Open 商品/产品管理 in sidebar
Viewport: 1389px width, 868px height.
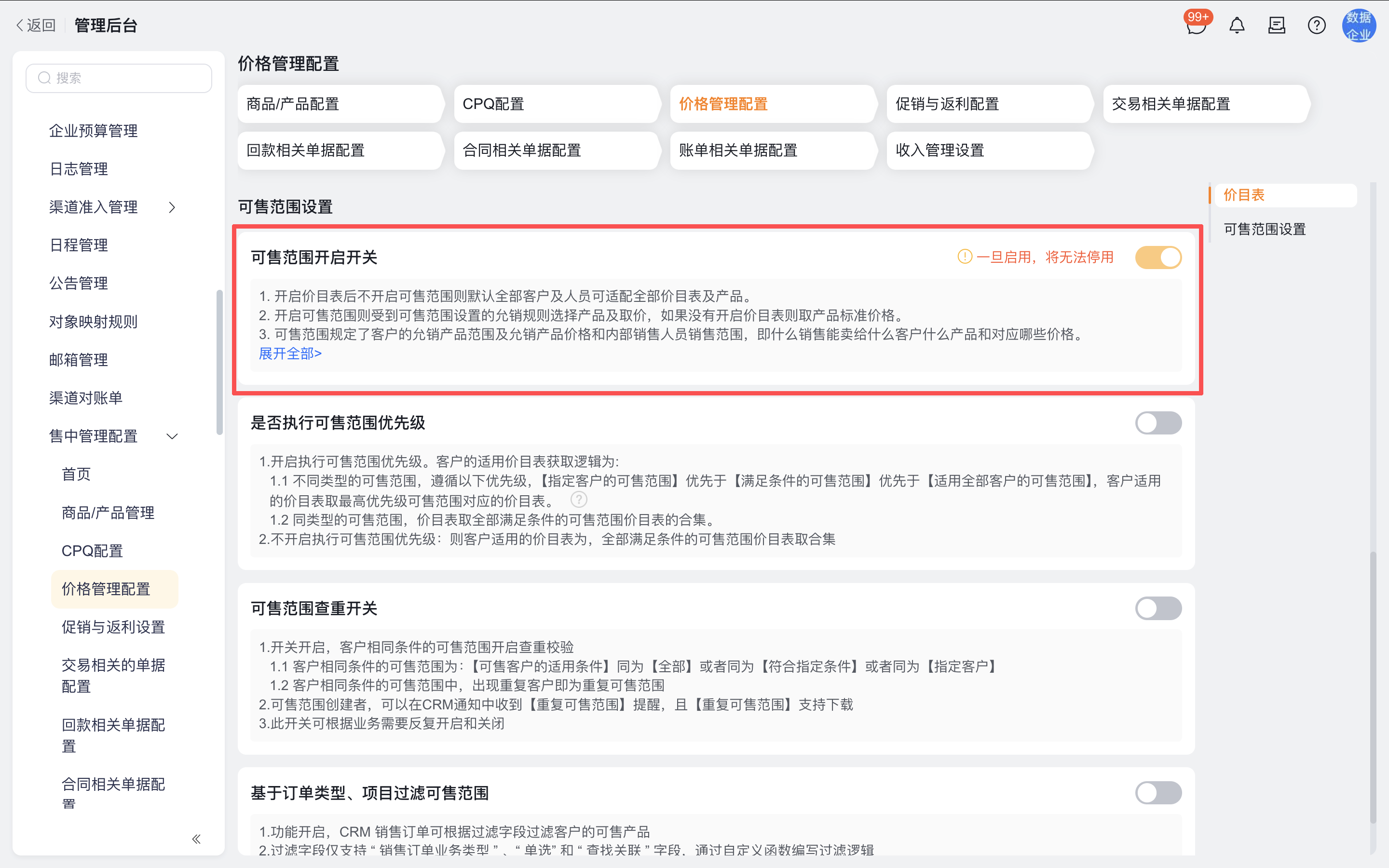pyautogui.click(x=108, y=513)
